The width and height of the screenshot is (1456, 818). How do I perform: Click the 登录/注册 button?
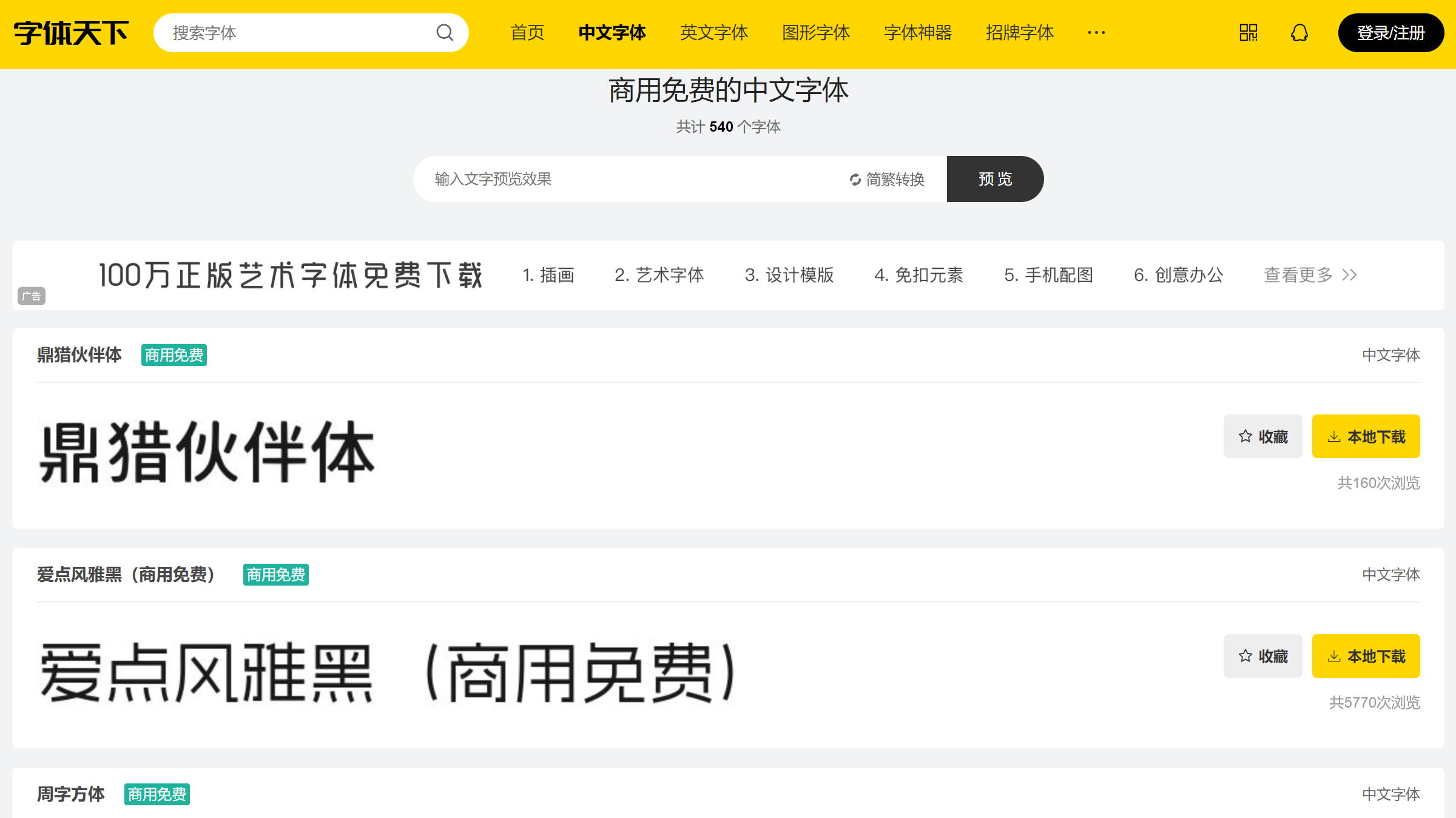[x=1390, y=33]
